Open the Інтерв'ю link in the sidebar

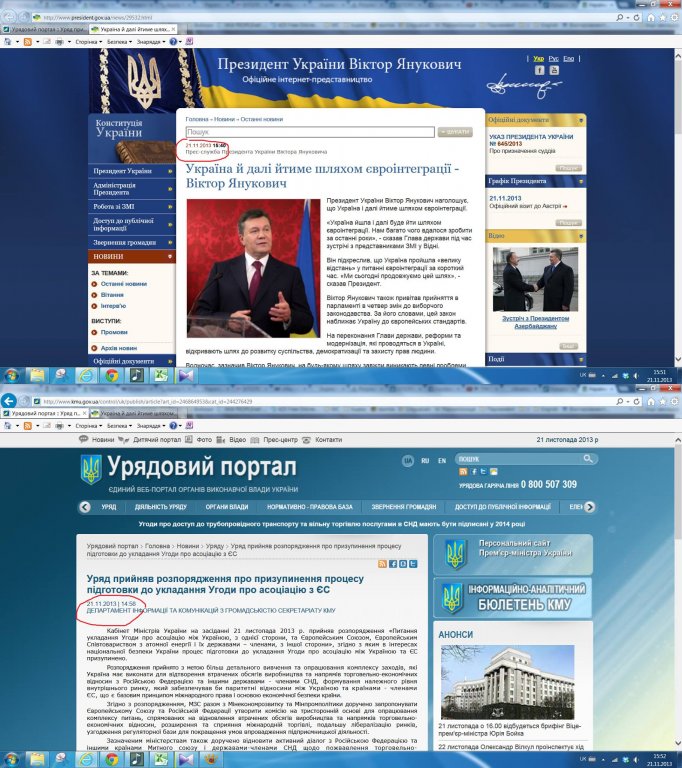tap(113, 306)
